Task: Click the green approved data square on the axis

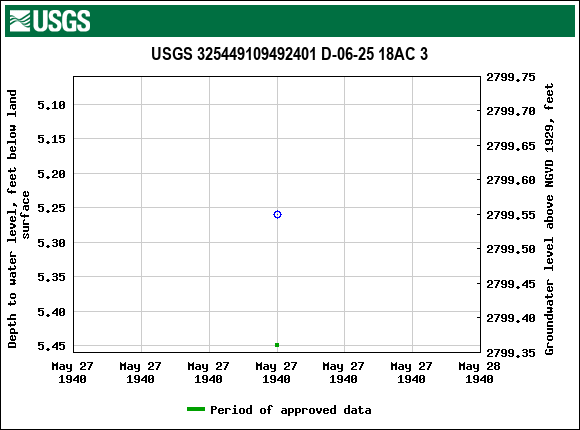Action: (x=277, y=345)
